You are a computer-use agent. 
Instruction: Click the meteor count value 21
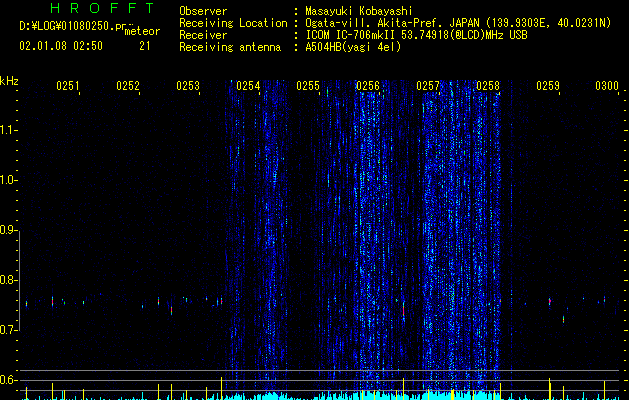click(145, 46)
